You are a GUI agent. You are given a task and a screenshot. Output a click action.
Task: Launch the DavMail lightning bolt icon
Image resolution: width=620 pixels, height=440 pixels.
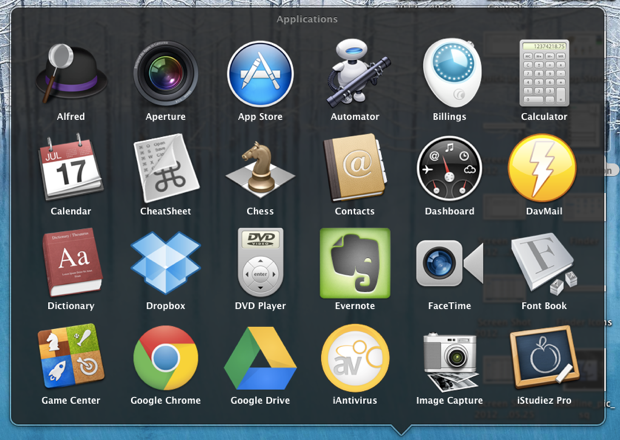(x=542, y=168)
